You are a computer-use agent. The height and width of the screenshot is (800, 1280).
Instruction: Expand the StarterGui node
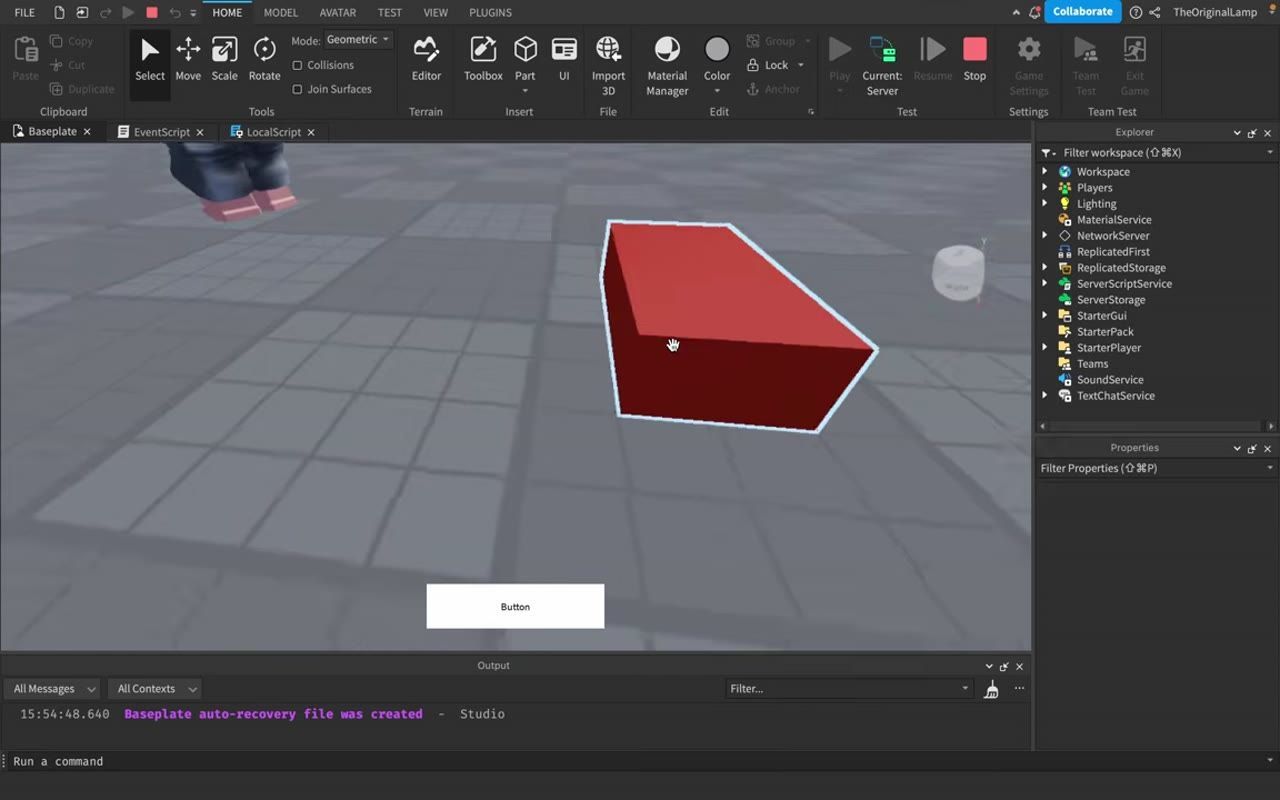coord(1045,316)
